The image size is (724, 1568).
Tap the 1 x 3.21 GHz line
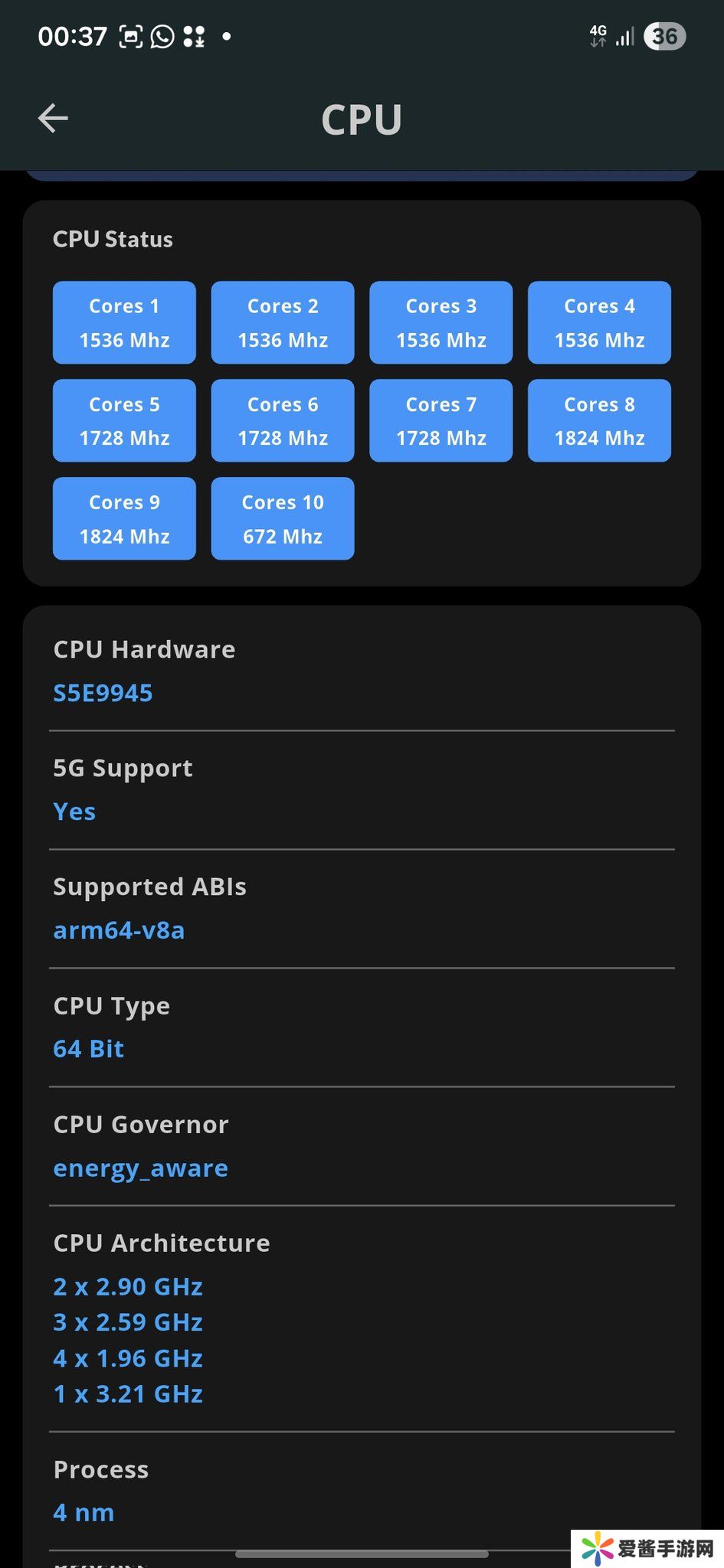pos(128,1394)
